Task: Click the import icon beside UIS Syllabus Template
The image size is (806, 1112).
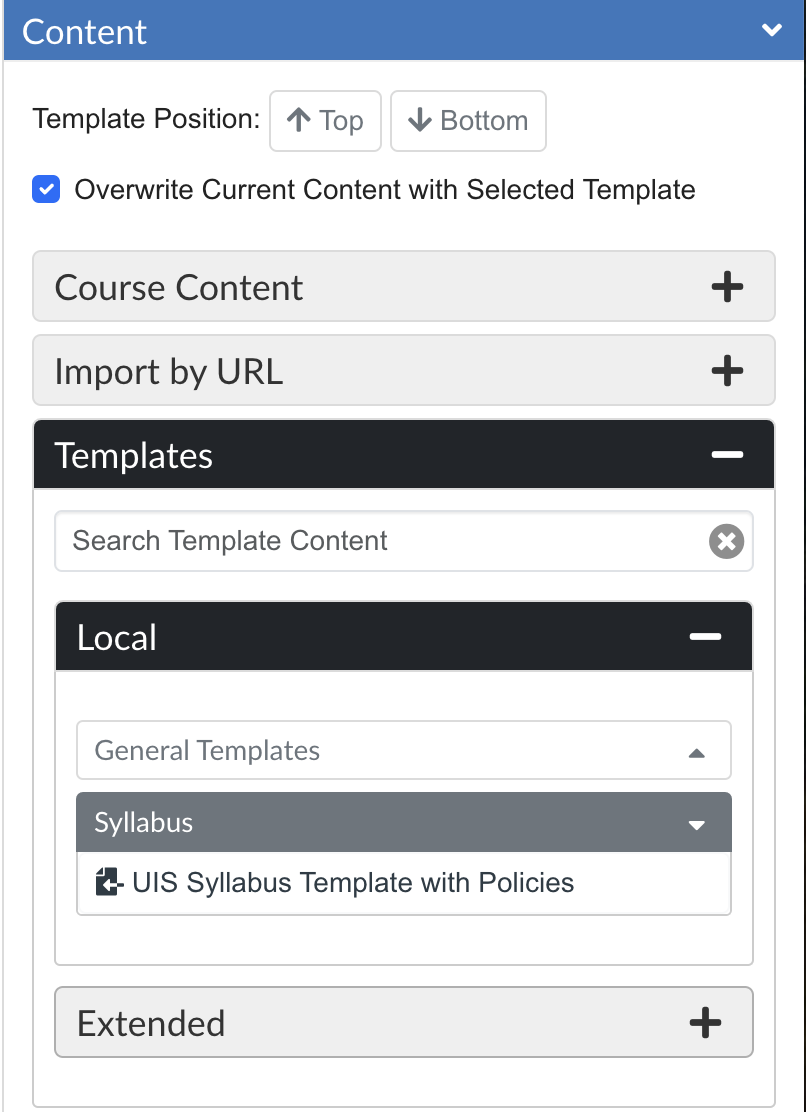Action: (x=110, y=883)
